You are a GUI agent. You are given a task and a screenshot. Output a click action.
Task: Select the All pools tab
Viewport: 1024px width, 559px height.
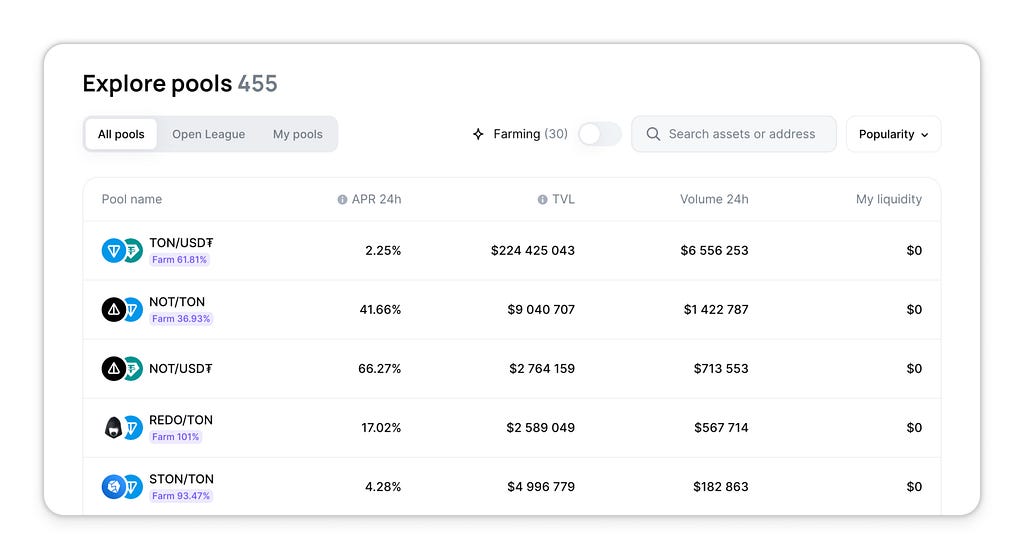pos(121,135)
